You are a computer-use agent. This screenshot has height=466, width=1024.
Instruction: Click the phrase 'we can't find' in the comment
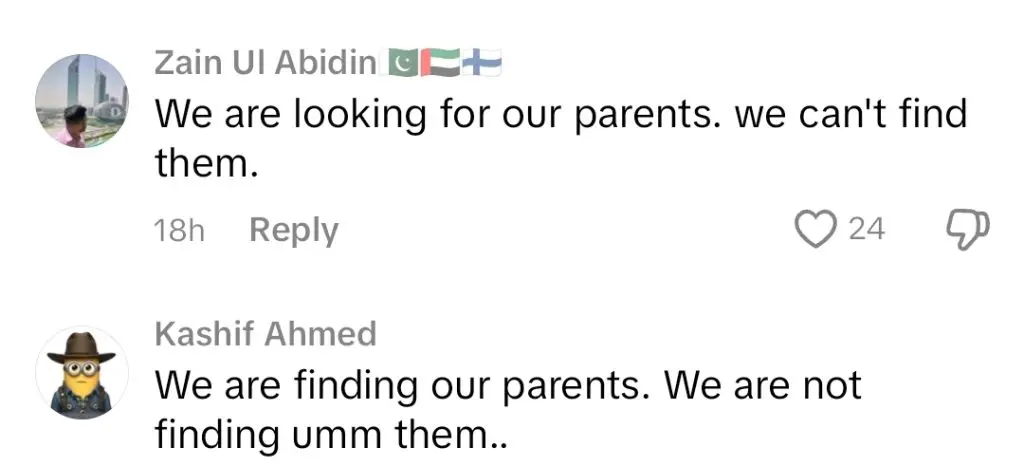tap(850, 115)
